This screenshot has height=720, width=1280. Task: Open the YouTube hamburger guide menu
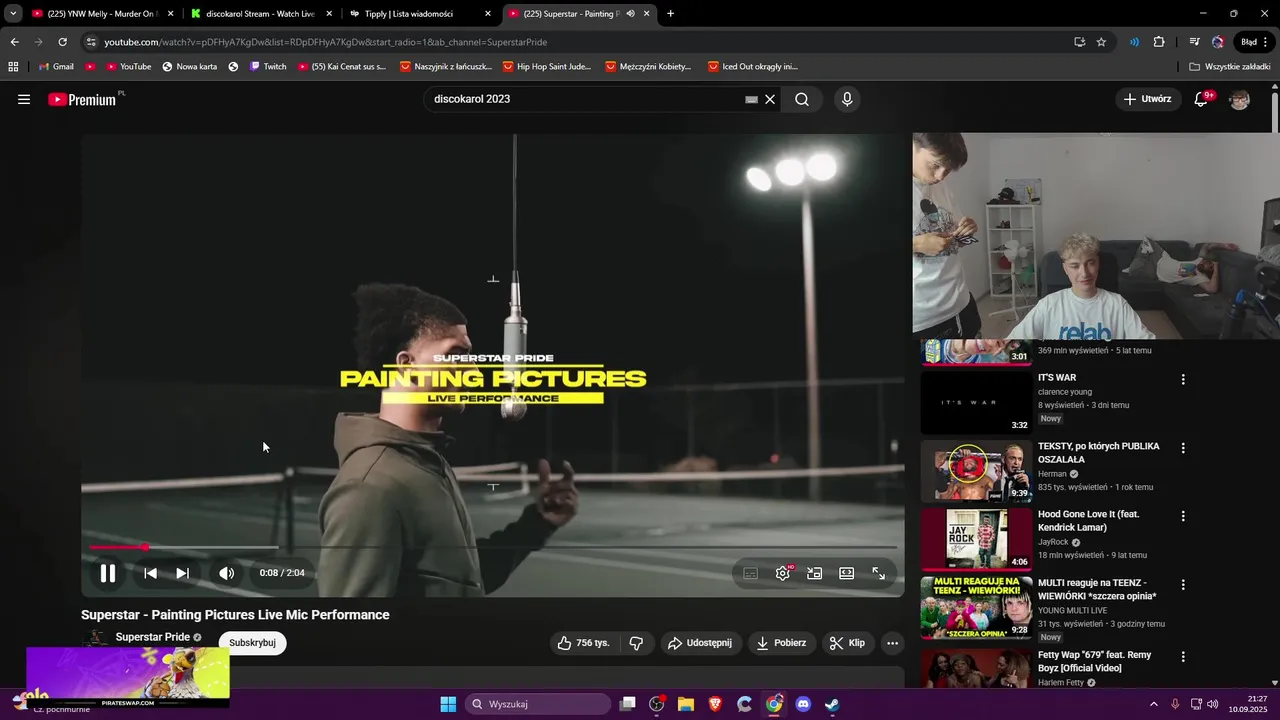pyautogui.click(x=24, y=99)
